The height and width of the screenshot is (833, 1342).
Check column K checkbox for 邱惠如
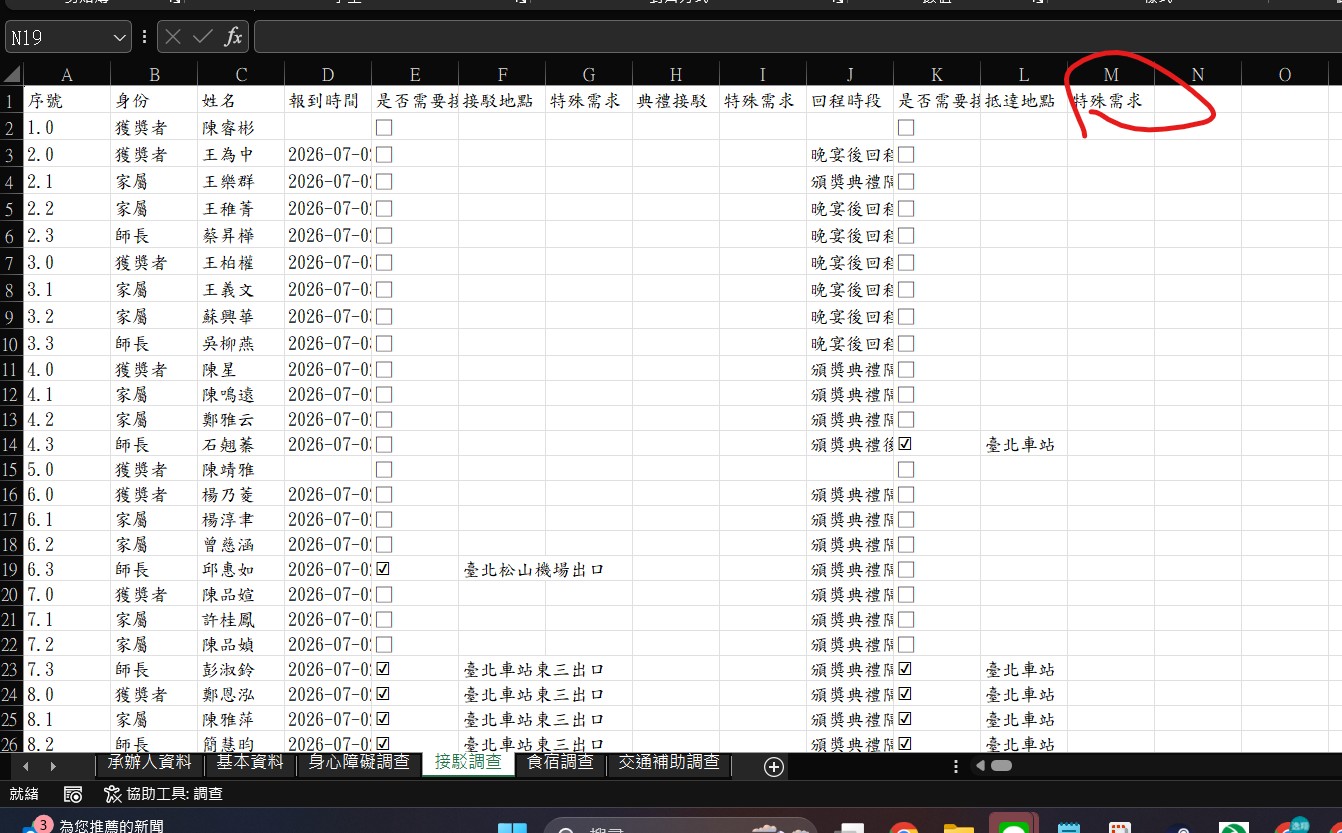[x=906, y=570]
